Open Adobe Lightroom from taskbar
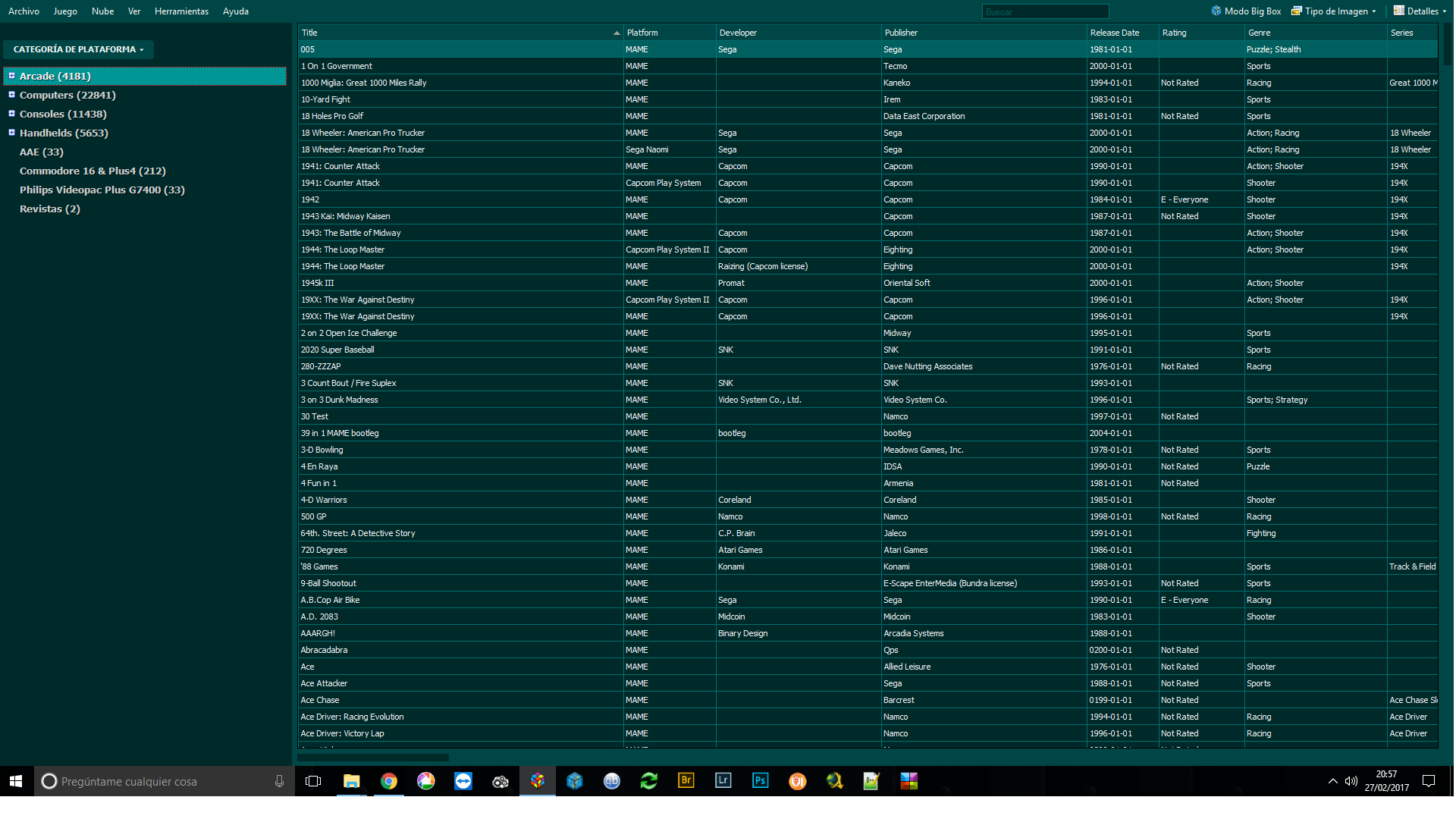The height and width of the screenshot is (819, 1456). click(723, 780)
